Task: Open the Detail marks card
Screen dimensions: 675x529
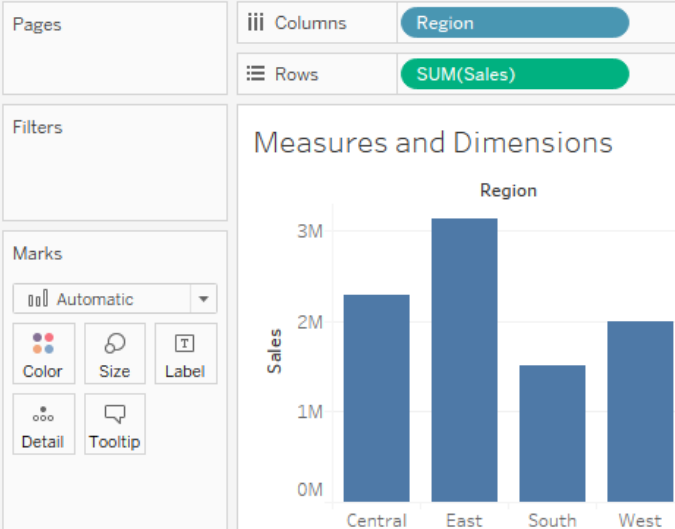Action: coord(43,424)
